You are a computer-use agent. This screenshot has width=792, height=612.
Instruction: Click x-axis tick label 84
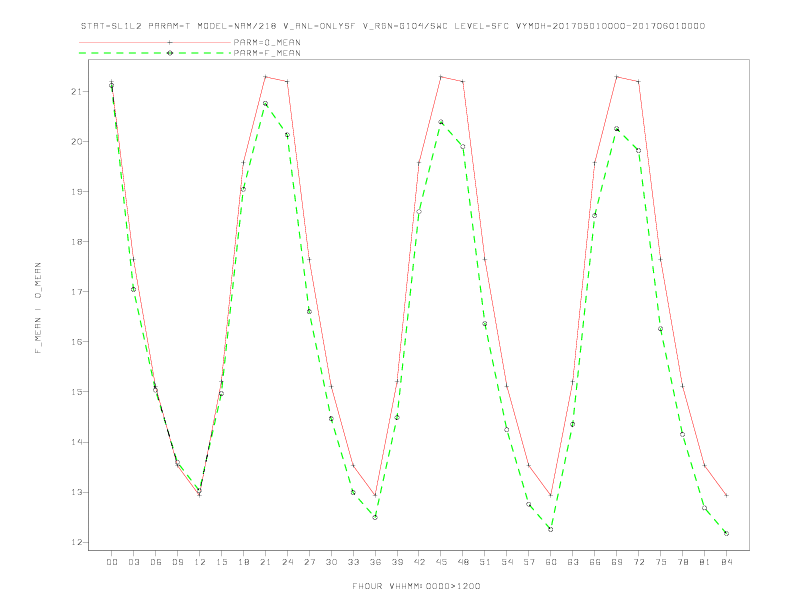726,562
